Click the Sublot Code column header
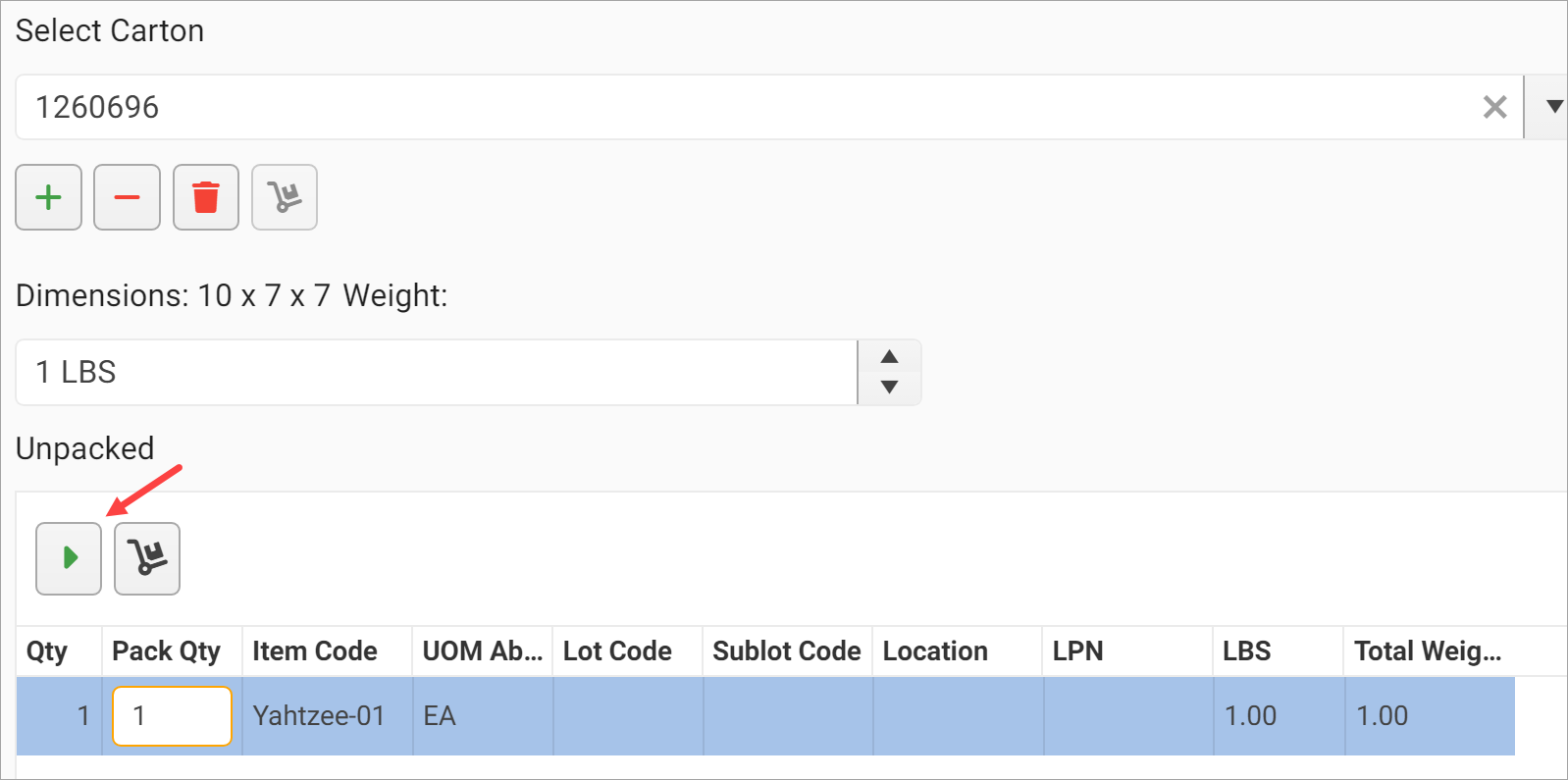This screenshot has height=780, width=1568. click(787, 651)
